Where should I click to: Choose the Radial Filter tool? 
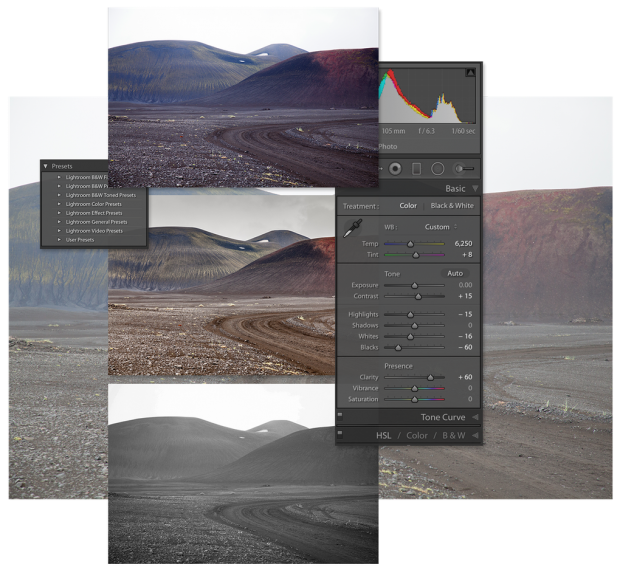coord(437,169)
